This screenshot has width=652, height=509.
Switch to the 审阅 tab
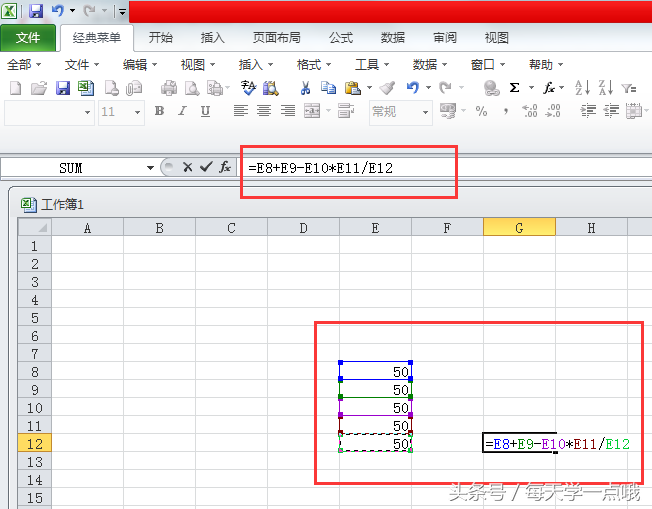445,38
